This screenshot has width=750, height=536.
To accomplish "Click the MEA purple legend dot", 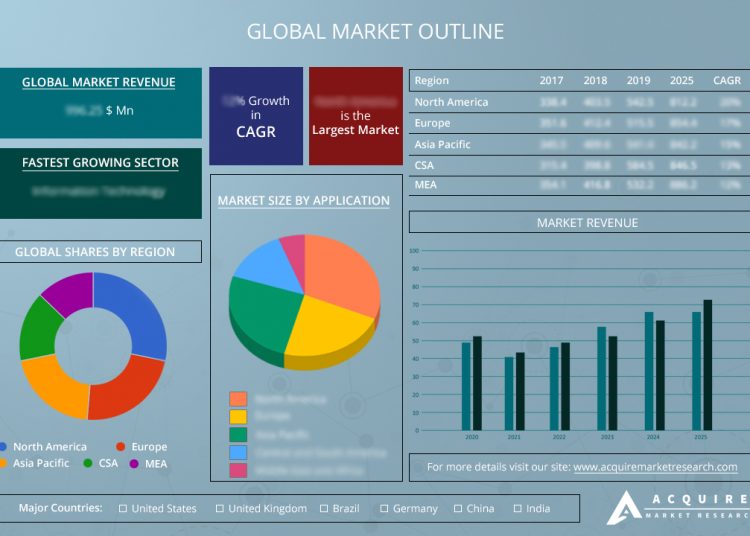I will [133, 463].
